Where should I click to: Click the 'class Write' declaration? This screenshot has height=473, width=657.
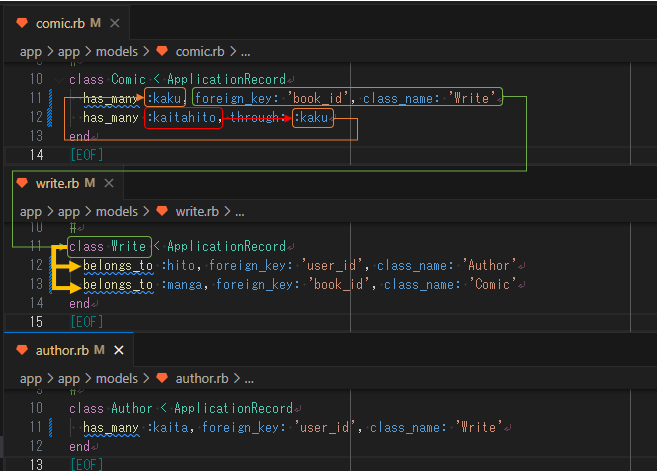pos(107,246)
